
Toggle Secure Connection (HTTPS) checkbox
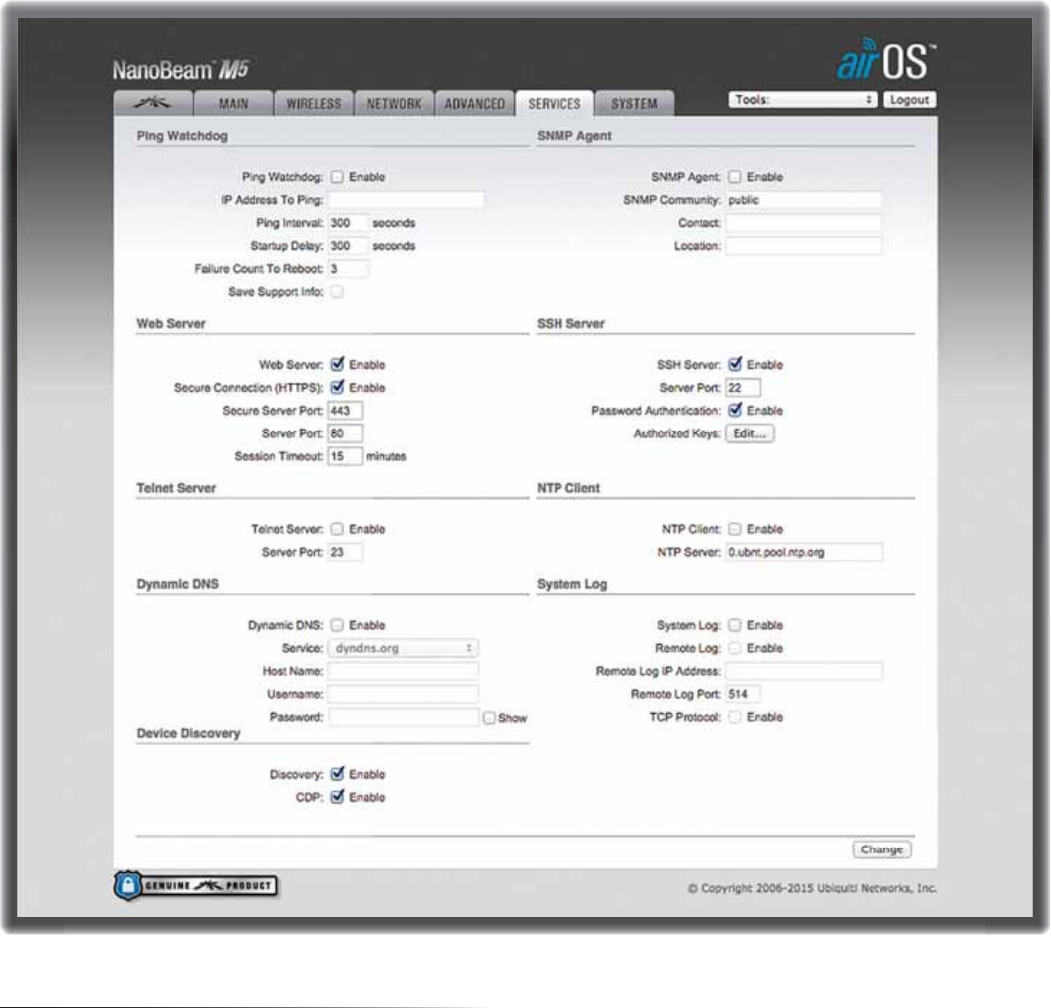pos(337,387)
